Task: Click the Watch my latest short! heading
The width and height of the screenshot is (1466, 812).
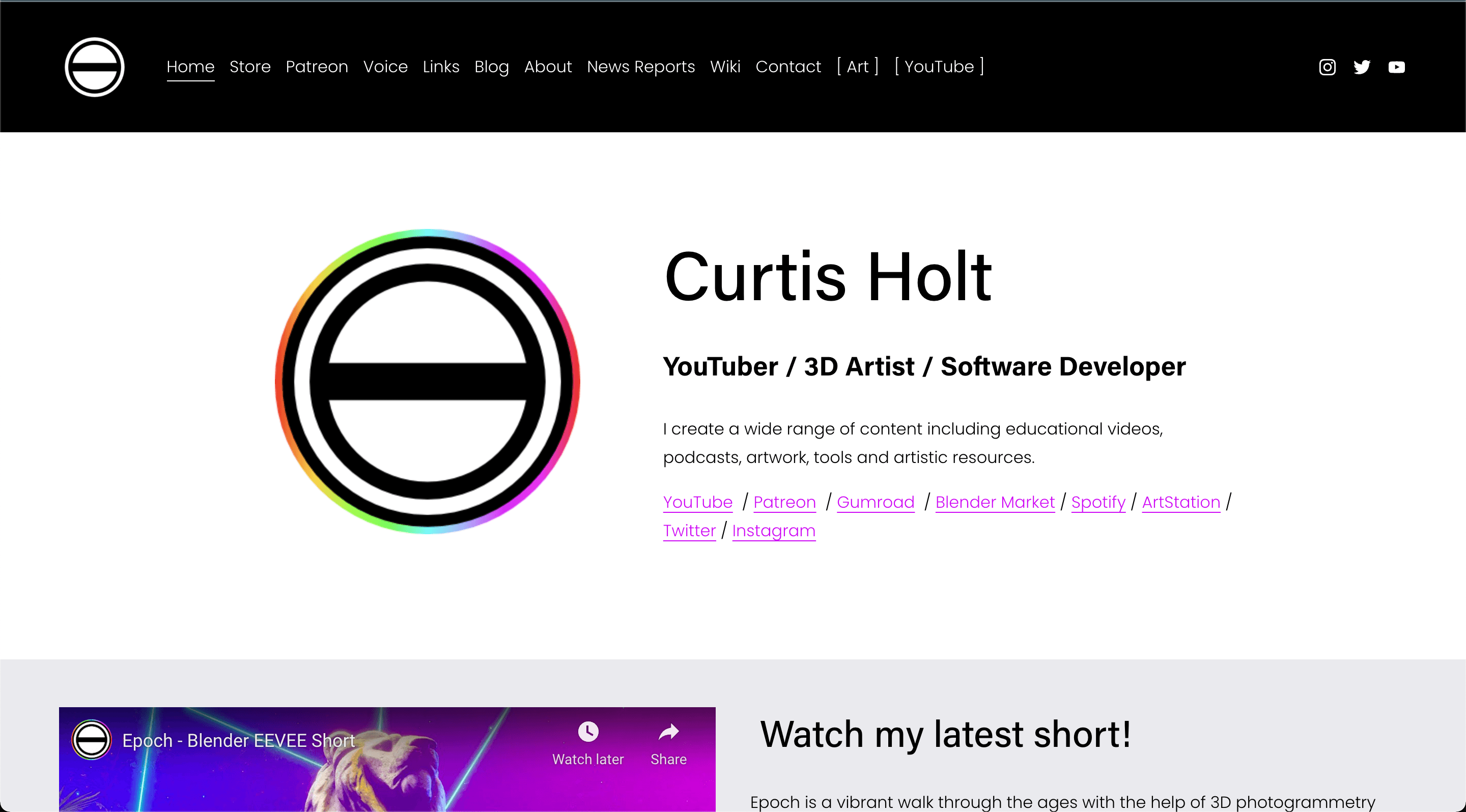Action: coord(945,734)
